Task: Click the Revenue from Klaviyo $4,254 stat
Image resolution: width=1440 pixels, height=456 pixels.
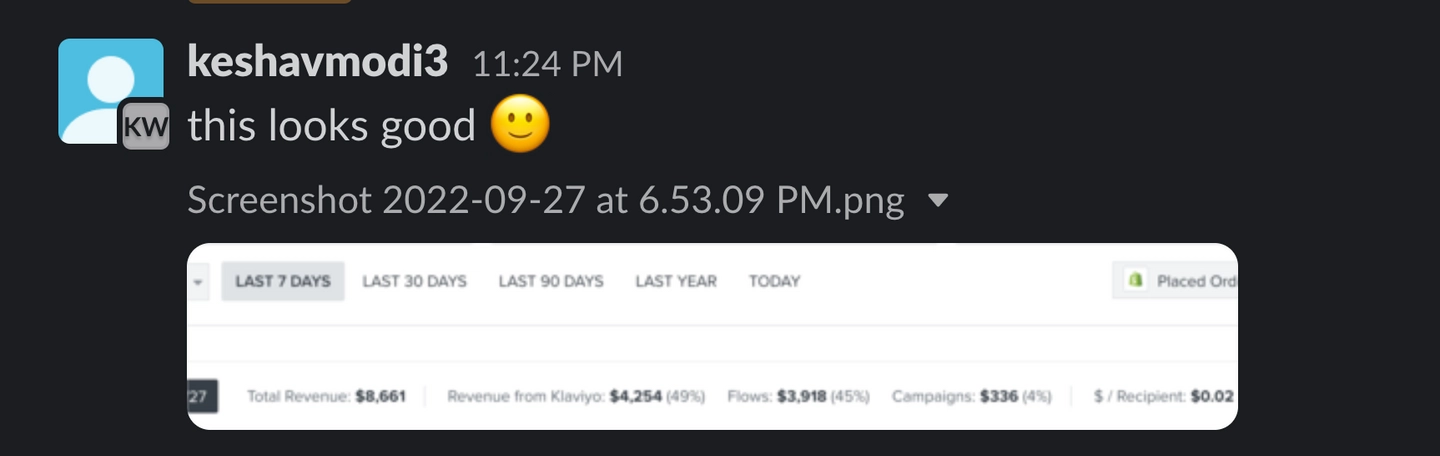Action: (635, 397)
